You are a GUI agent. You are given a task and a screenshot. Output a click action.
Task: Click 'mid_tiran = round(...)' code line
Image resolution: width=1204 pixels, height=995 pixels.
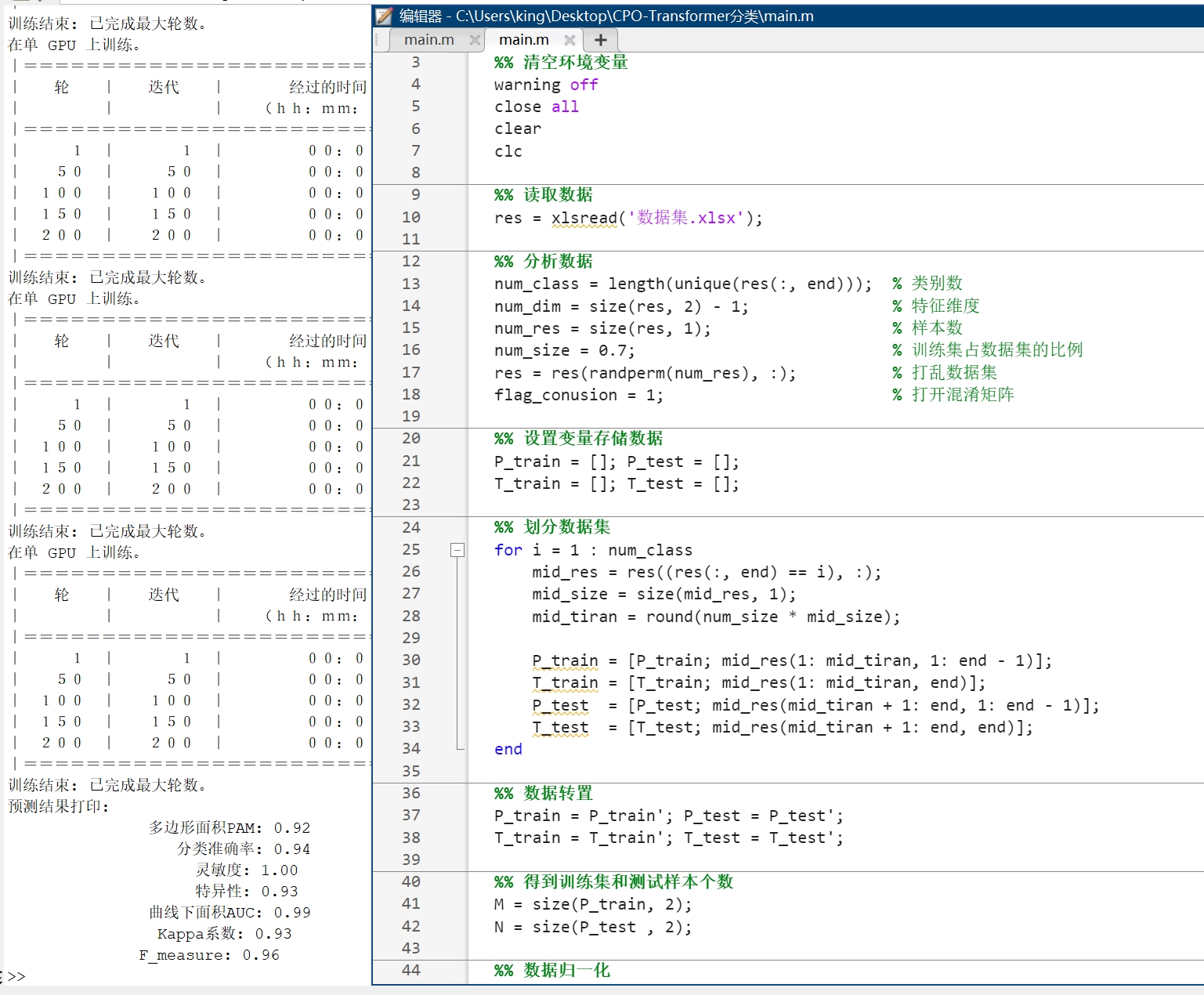pyautogui.click(x=716, y=617)
